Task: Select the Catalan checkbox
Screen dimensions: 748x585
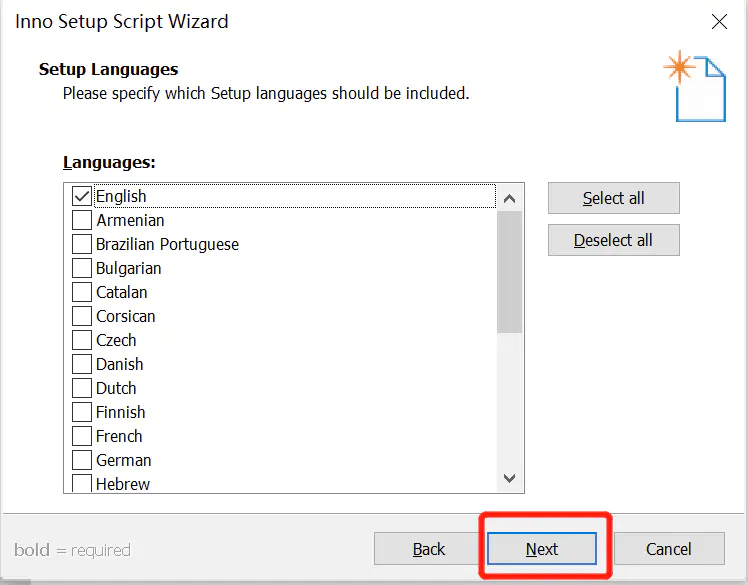Action: (82, 292)
